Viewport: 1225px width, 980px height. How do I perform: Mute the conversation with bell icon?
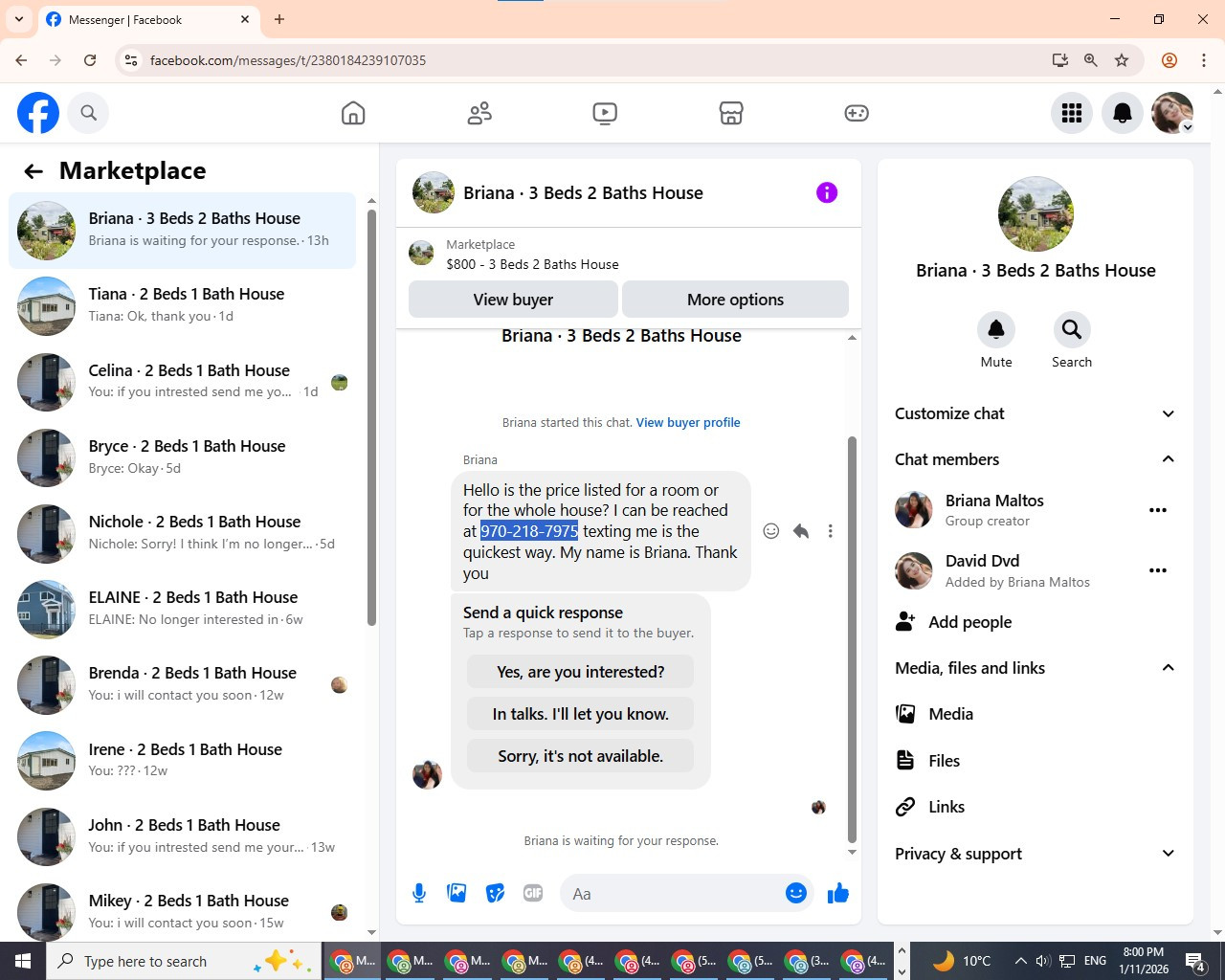click(996, 329)
